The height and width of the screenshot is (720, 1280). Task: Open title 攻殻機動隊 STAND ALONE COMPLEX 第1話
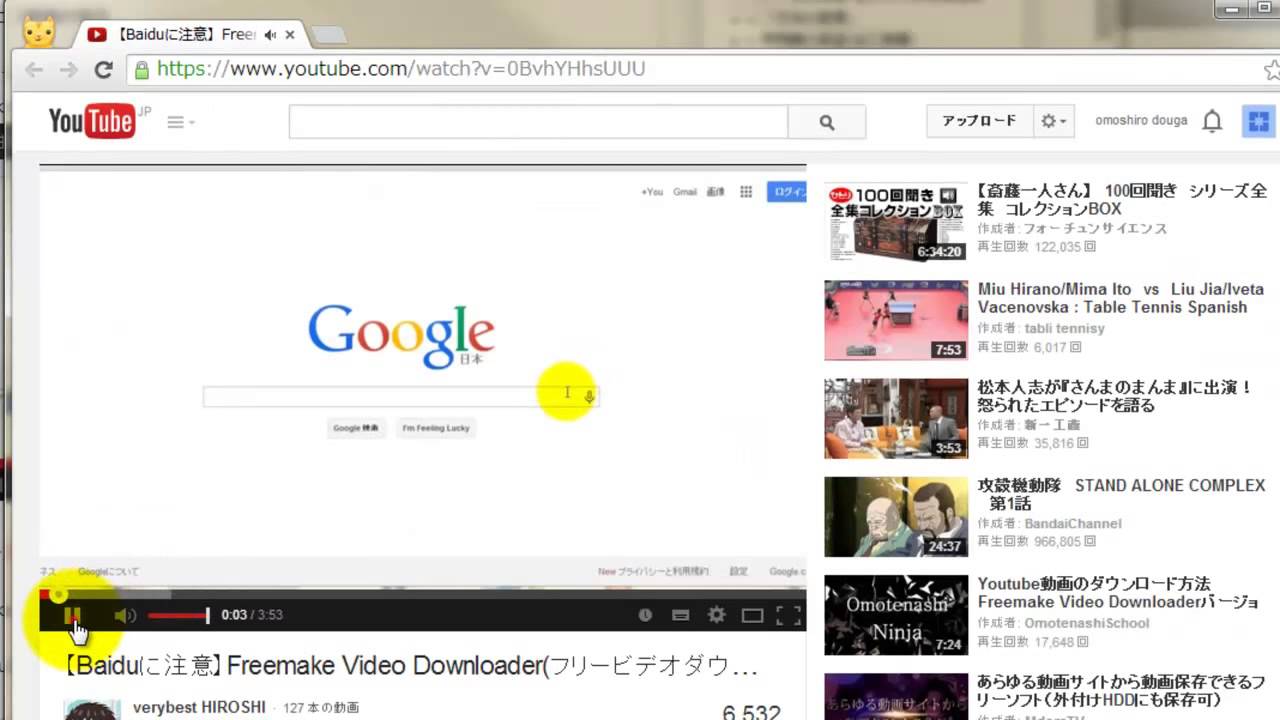pyautogui.click(x=1121, y=494)
